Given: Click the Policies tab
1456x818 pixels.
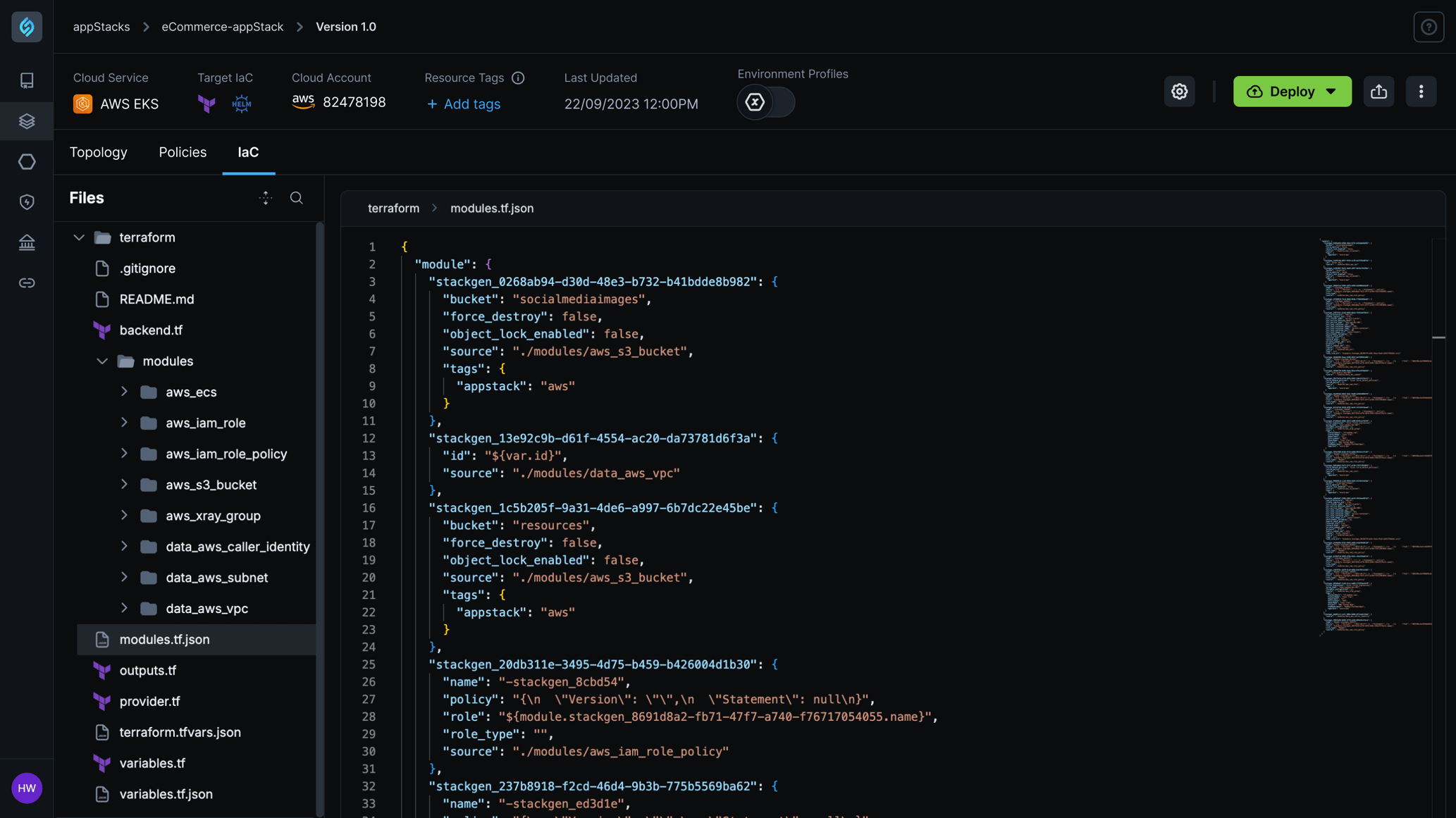Looking at the screenshot, I should (182, 153).
